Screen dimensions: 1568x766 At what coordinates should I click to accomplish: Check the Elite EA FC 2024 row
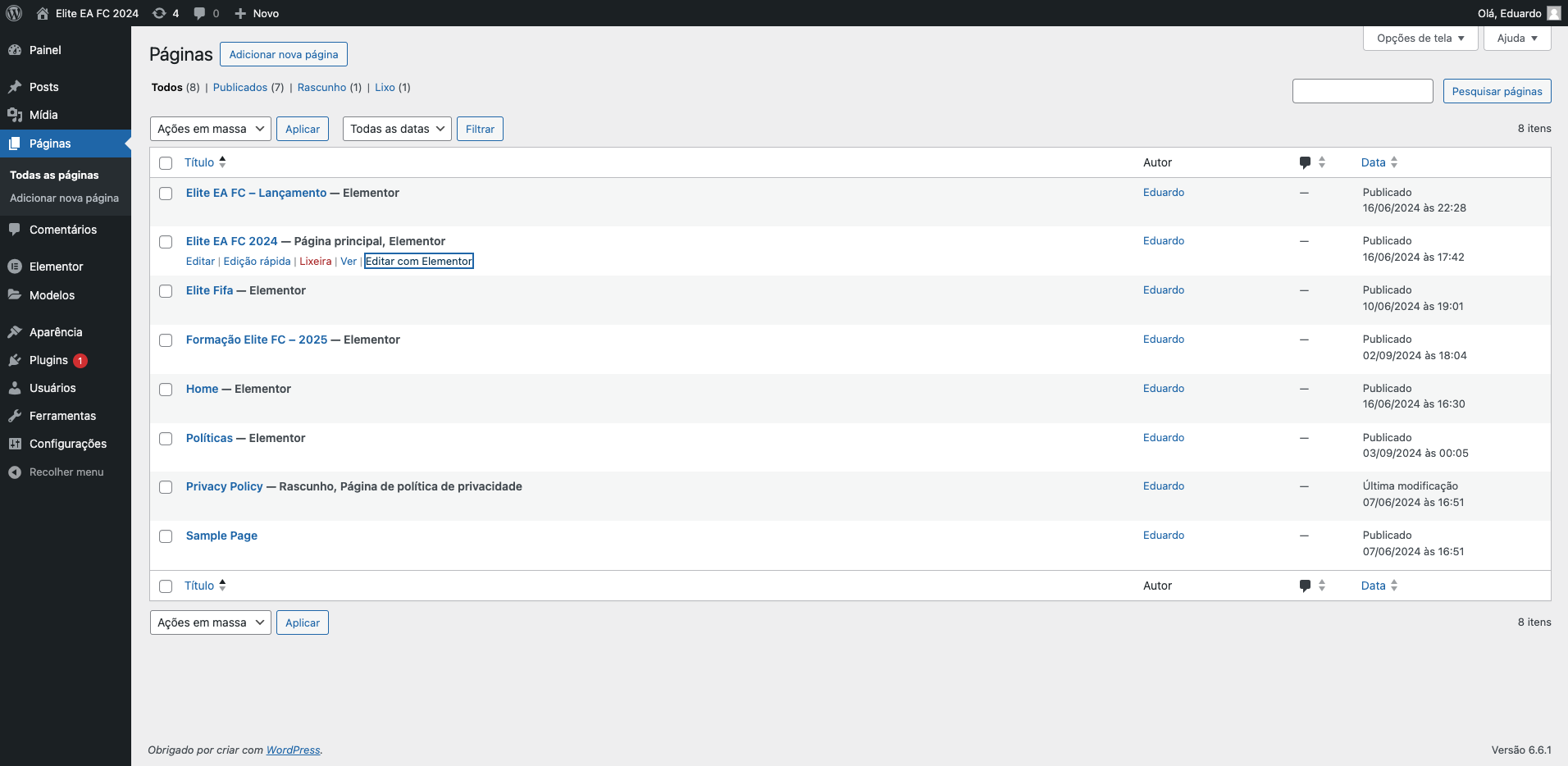[x=166, y=242]
